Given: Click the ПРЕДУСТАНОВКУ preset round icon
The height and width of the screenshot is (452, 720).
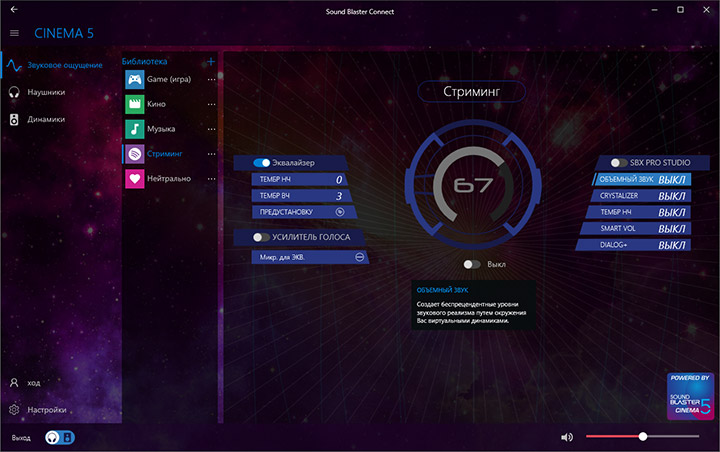Looking at the screenshot, I should (340, 212).
